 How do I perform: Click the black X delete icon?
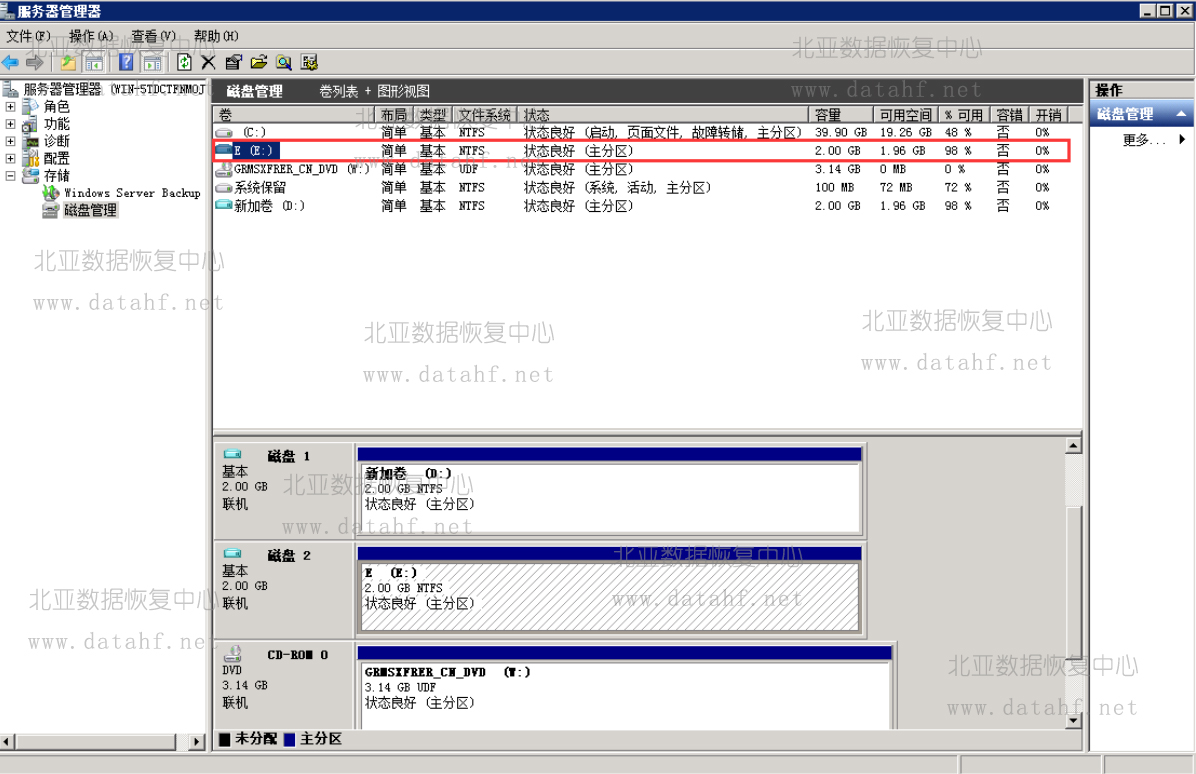tap(209, 63)
